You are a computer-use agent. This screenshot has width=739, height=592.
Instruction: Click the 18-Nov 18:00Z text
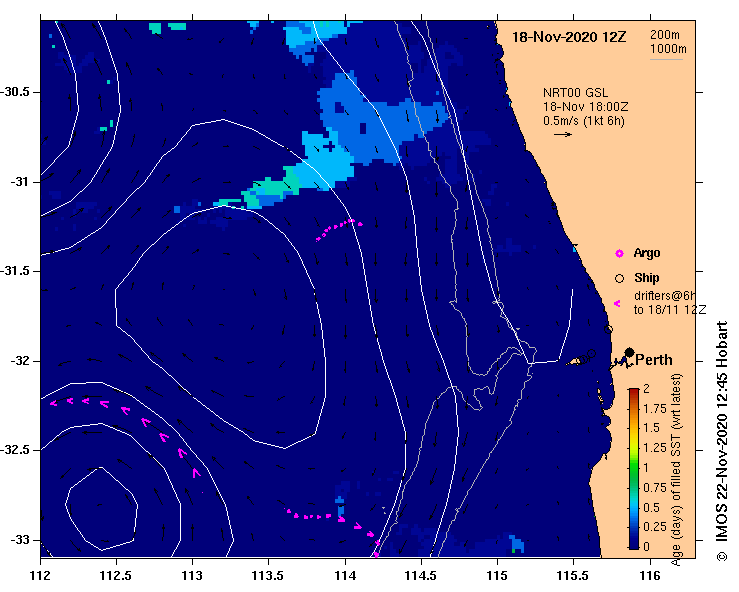585,107
